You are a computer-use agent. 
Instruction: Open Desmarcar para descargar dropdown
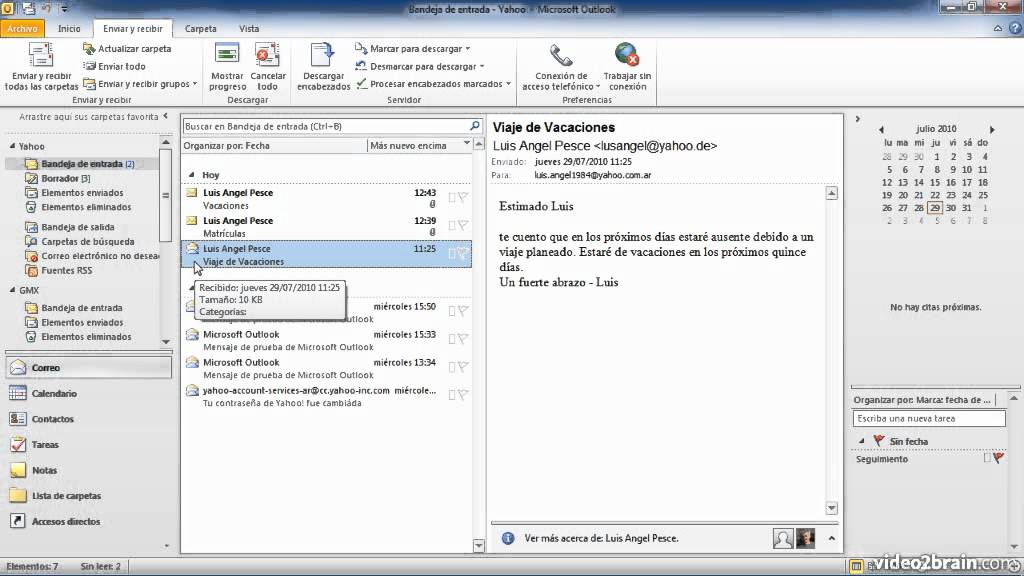420,66
